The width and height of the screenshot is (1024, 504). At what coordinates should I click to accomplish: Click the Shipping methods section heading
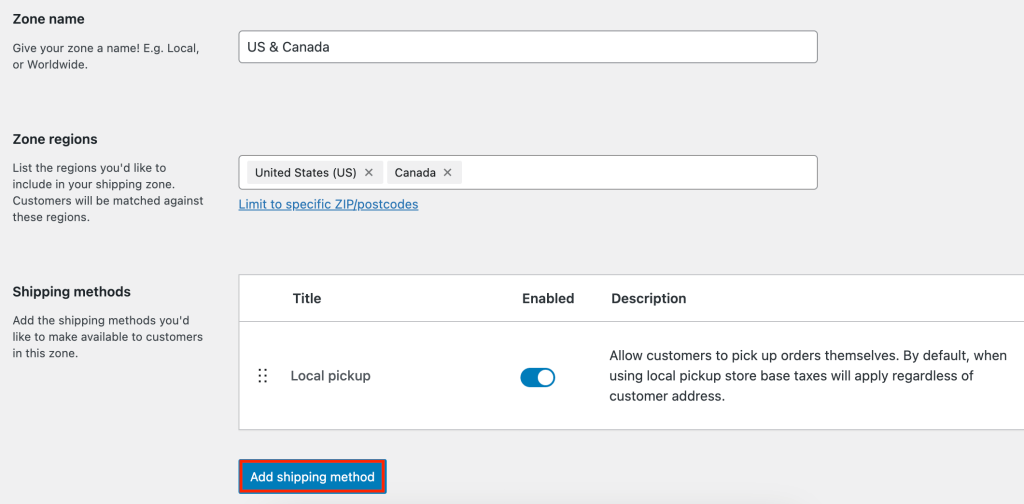pyautogui.click(x=72, y=292)
